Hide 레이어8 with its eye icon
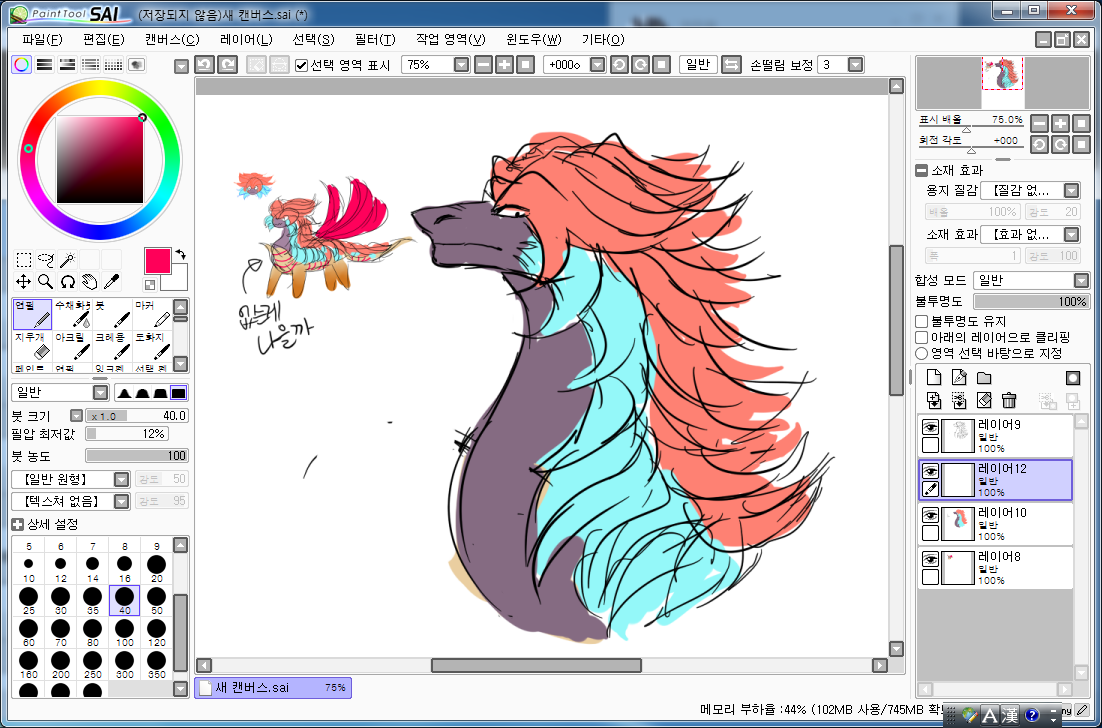The height and width of the screenshot is (728, 1102). (931, 559)
